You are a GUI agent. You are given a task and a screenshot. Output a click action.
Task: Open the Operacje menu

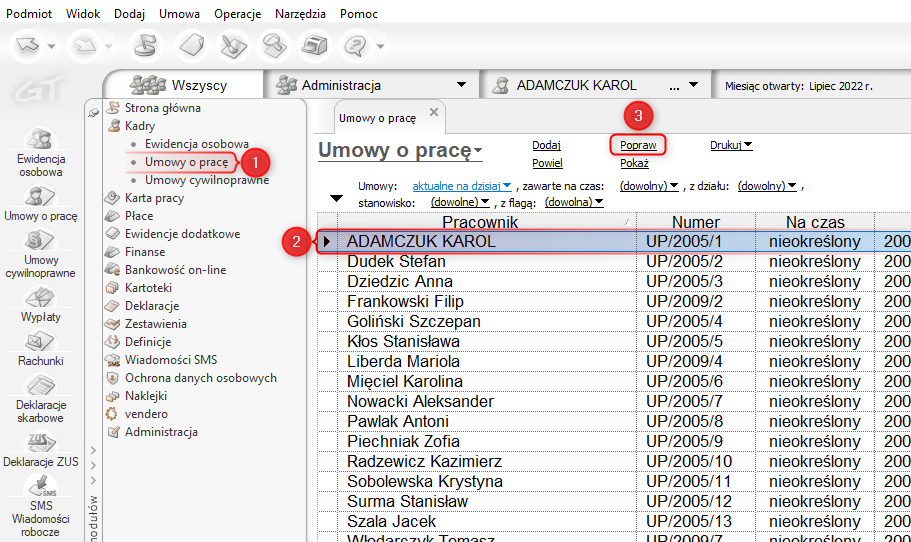point(237,14)
